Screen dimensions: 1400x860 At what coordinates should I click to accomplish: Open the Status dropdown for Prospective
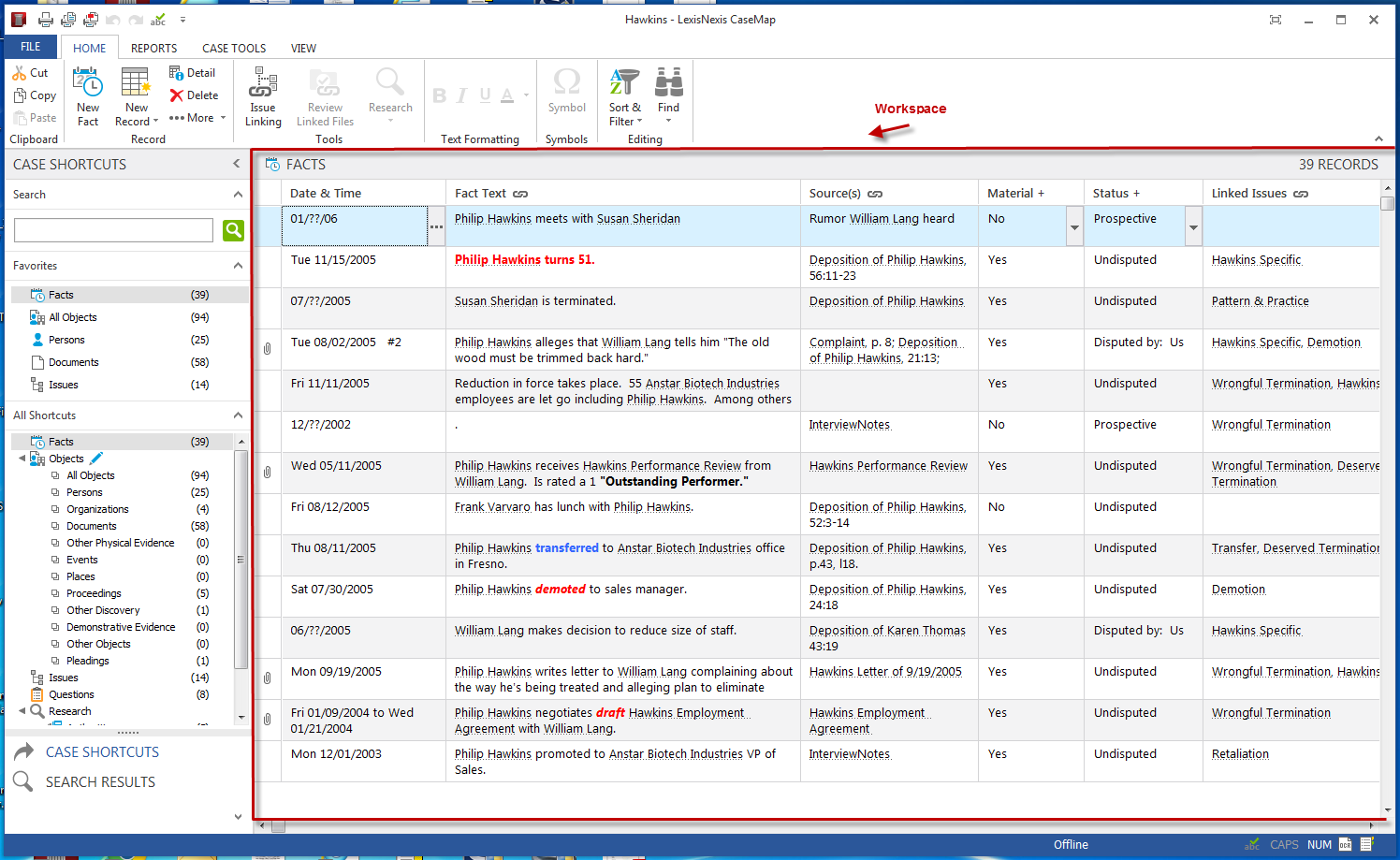pyautogui.click(x=1193, y=226)
